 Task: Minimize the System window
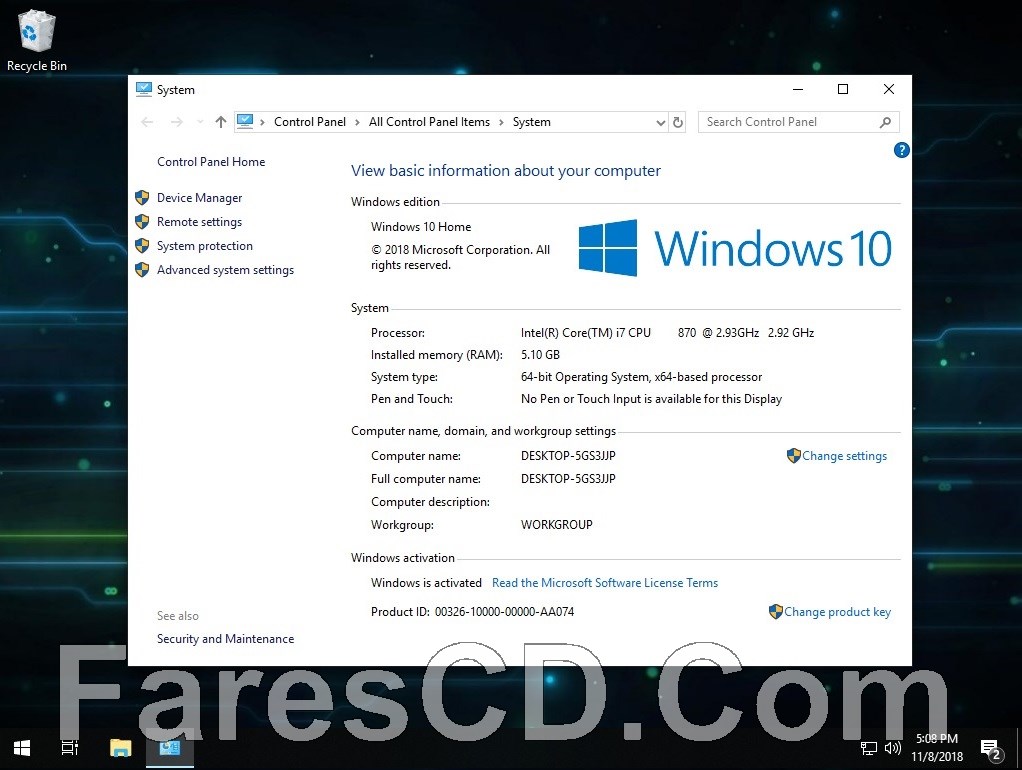click(x=798, y=89)
